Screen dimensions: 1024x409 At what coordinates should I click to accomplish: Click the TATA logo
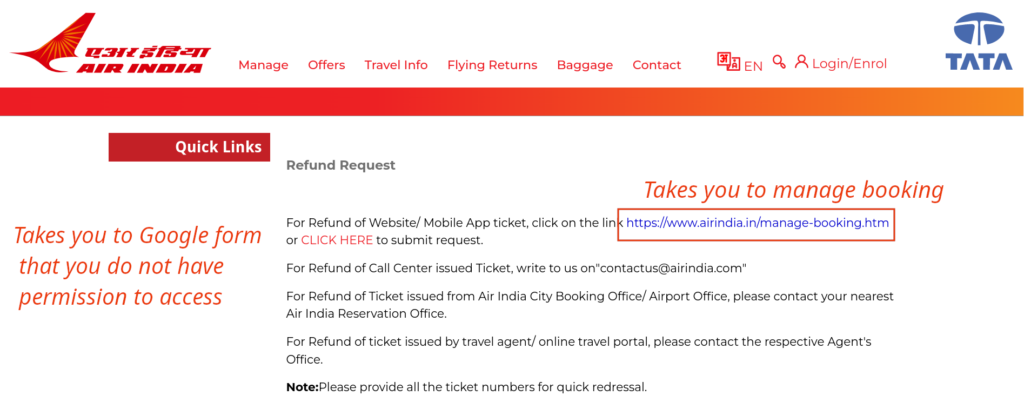[x=979, y=41]
